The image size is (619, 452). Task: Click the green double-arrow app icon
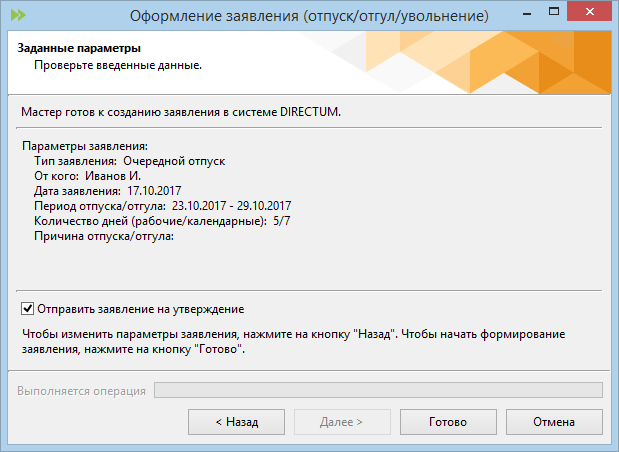[x=18, y=15]
